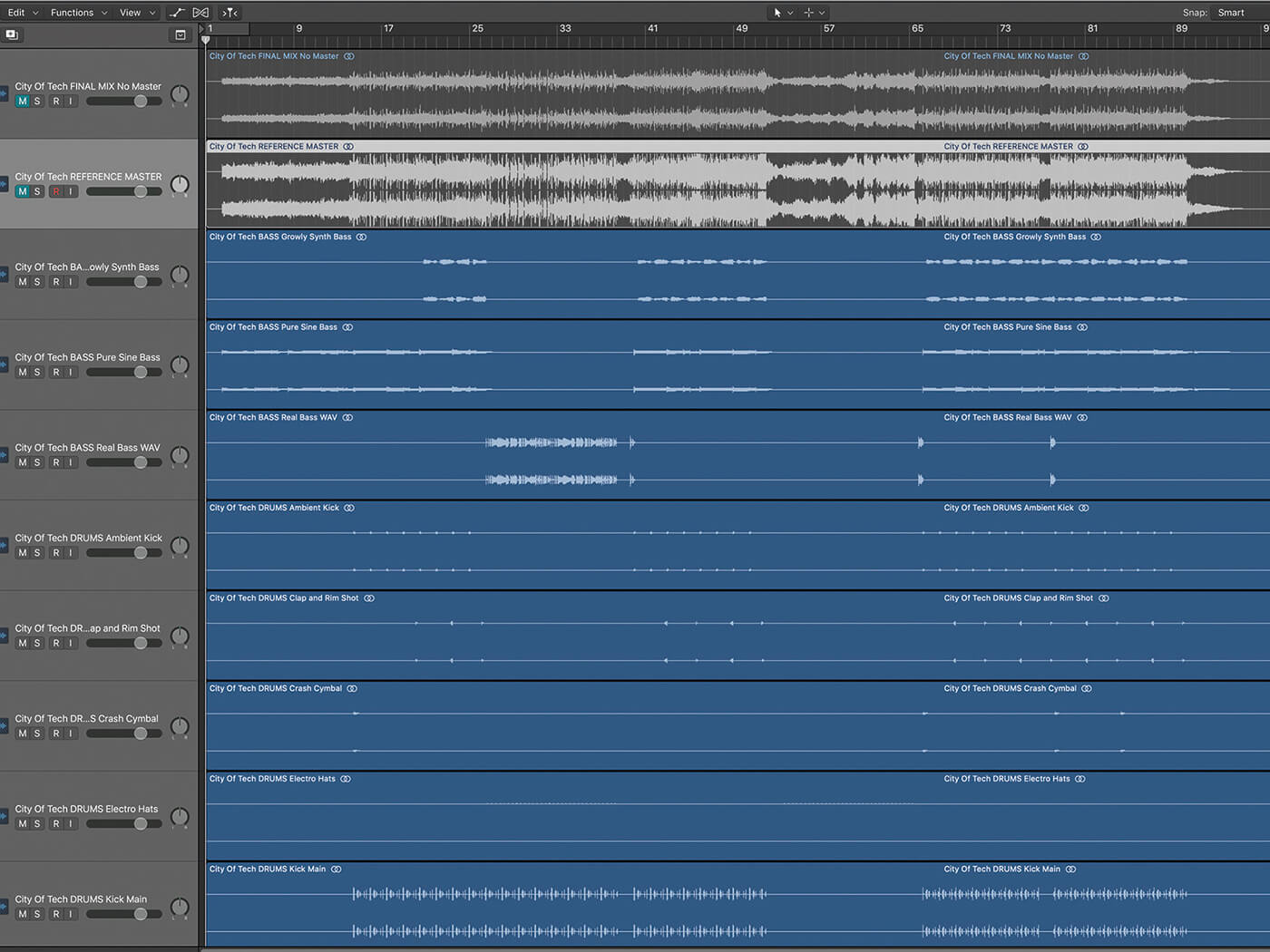Toggle the Flex view icon
The height and width of the screenshot is (952, 1270).
point(201,13)
